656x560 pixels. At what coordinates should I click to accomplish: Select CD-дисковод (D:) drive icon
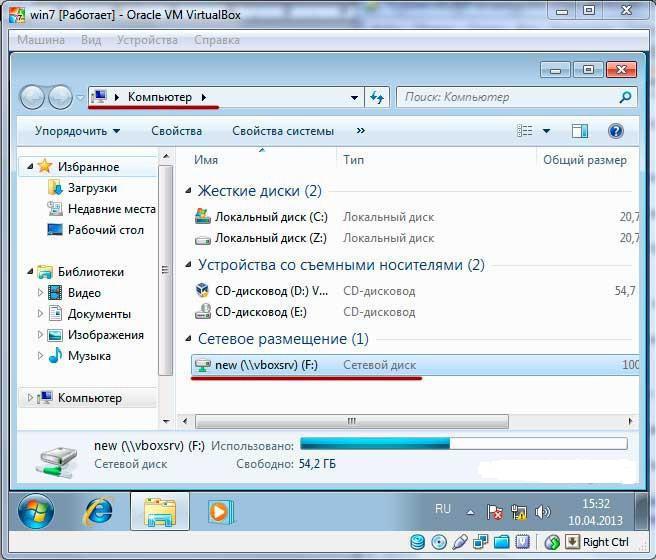coord(203,290)
